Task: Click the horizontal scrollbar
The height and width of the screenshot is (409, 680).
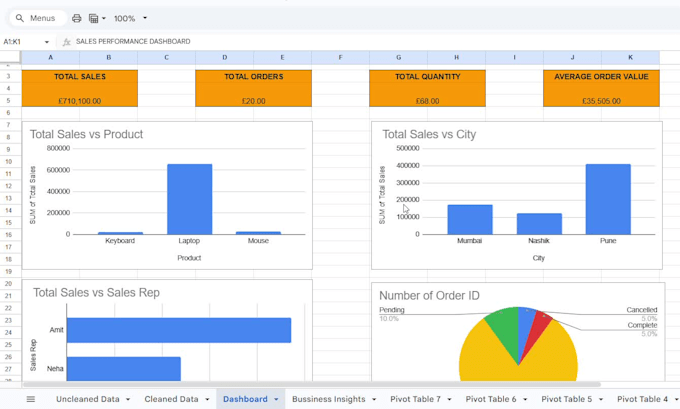Action: click(312, 384)
